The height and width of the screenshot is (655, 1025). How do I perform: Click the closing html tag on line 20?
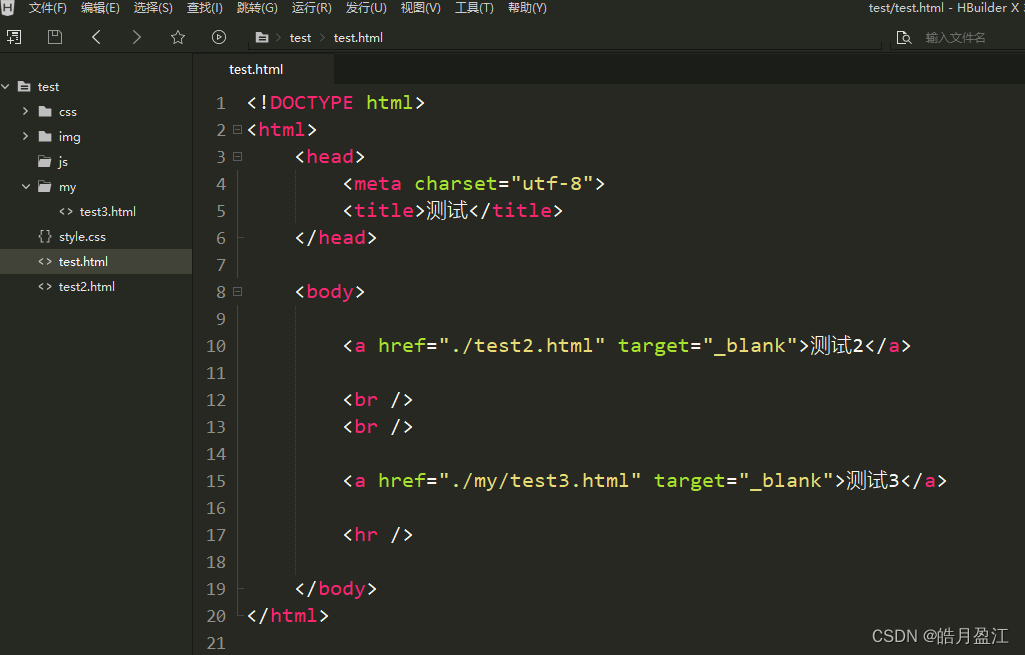[288, 616]
